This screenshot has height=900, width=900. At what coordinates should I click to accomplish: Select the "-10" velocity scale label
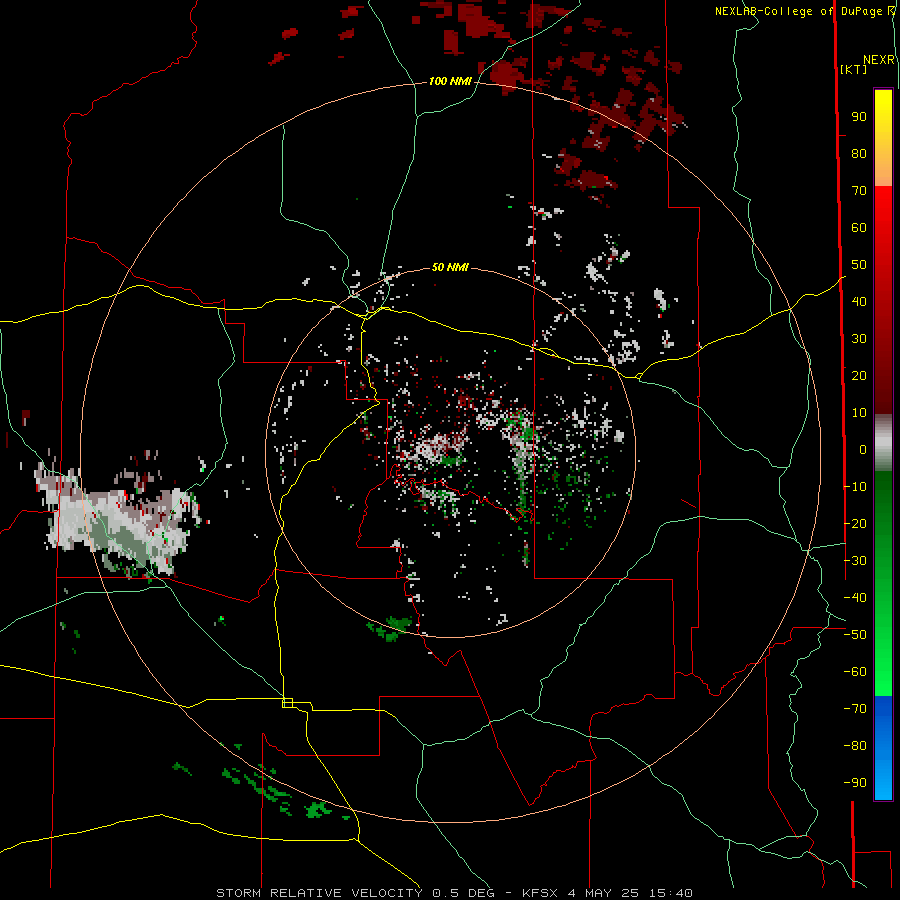coord(855,487)
